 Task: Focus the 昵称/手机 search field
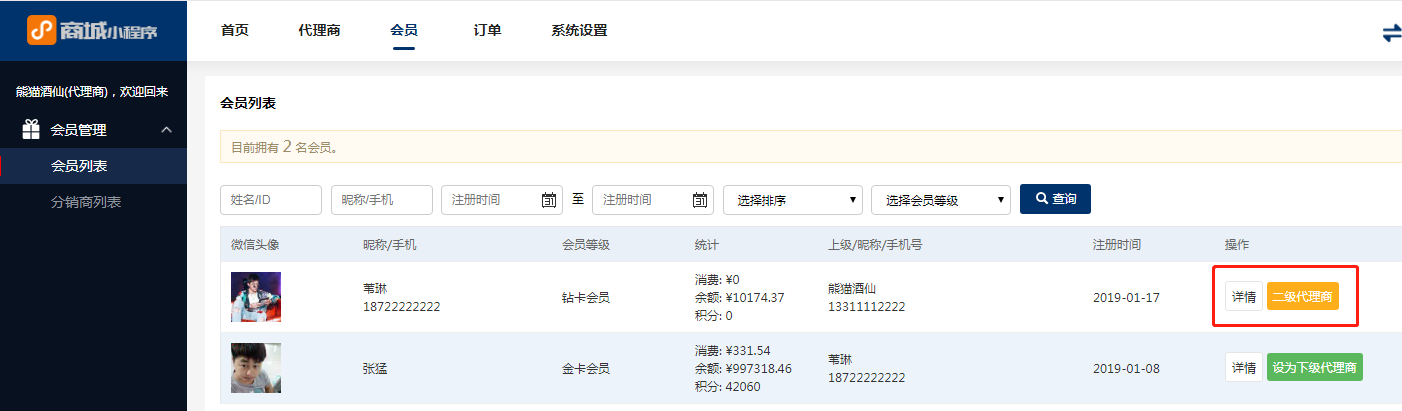[382, 200]
